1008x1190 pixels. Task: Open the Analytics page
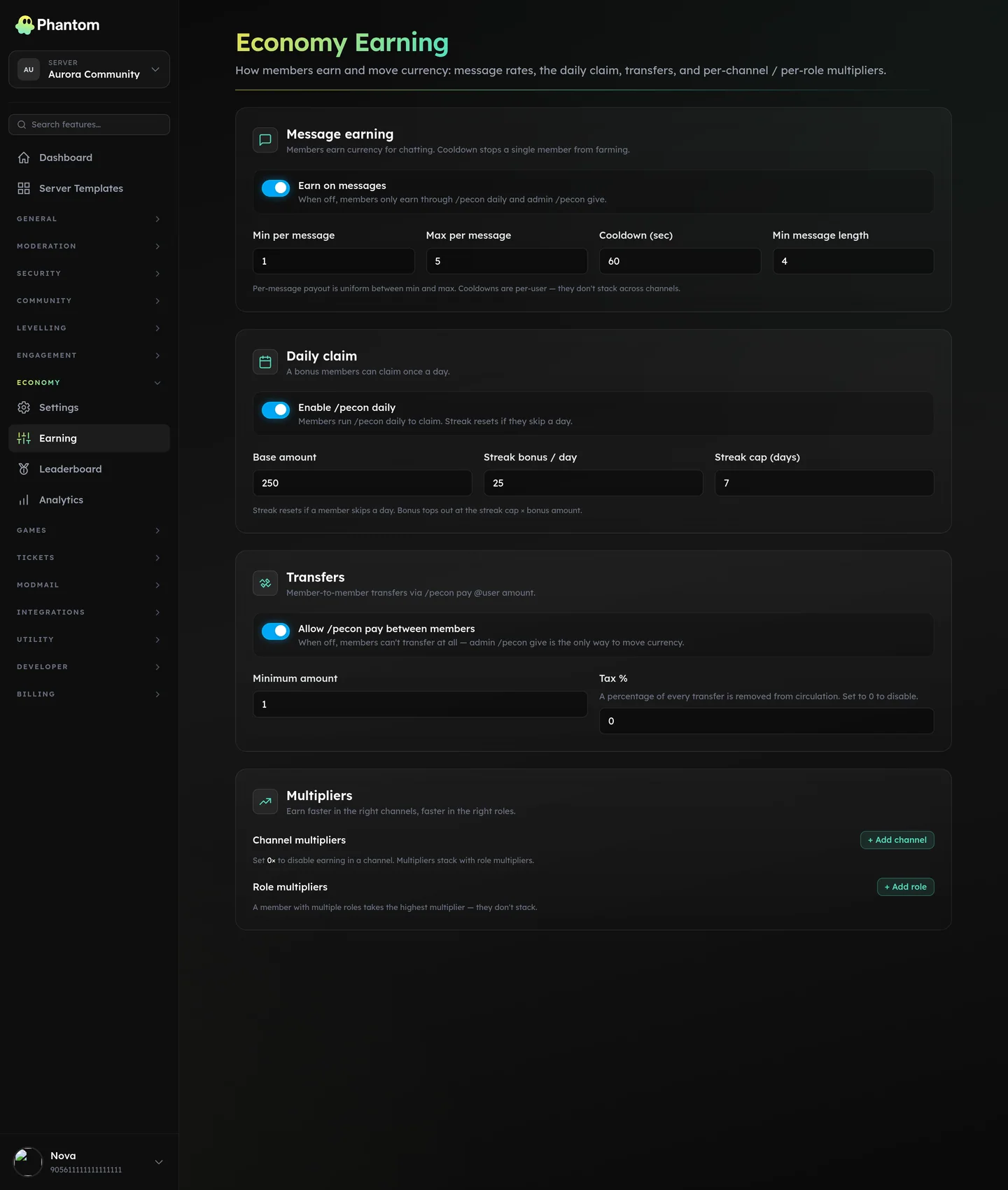coord(89,500)
